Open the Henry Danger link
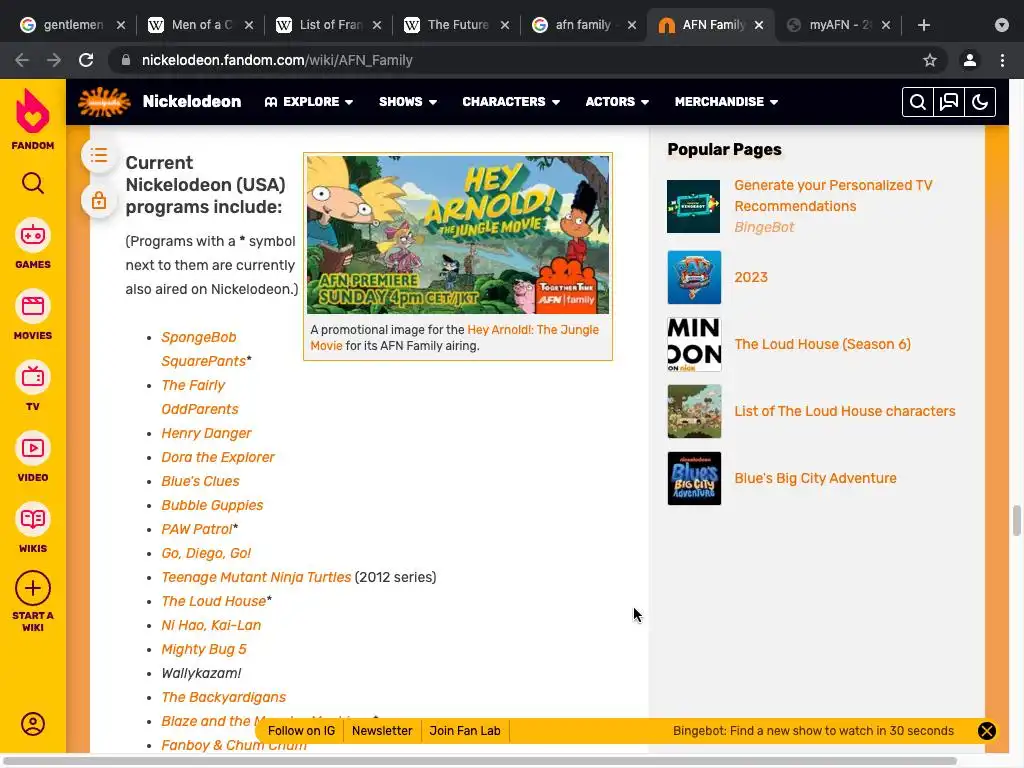1024x768 pixels. click(x=206, y=434)
